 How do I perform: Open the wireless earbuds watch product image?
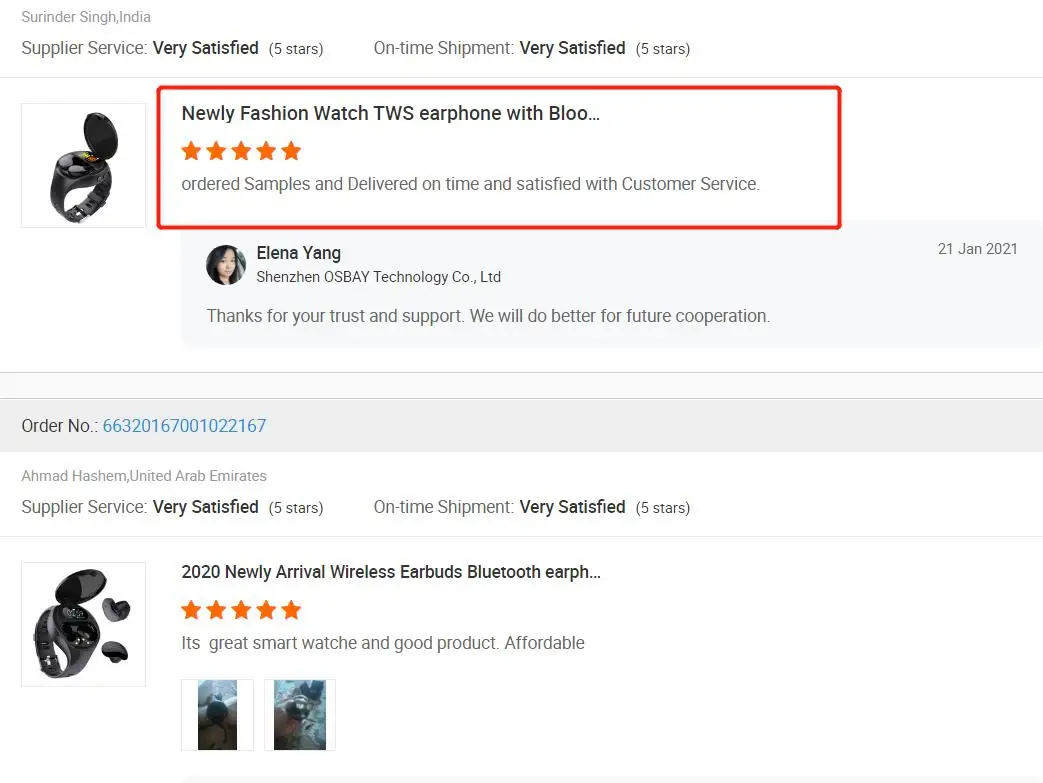point(83,624)
